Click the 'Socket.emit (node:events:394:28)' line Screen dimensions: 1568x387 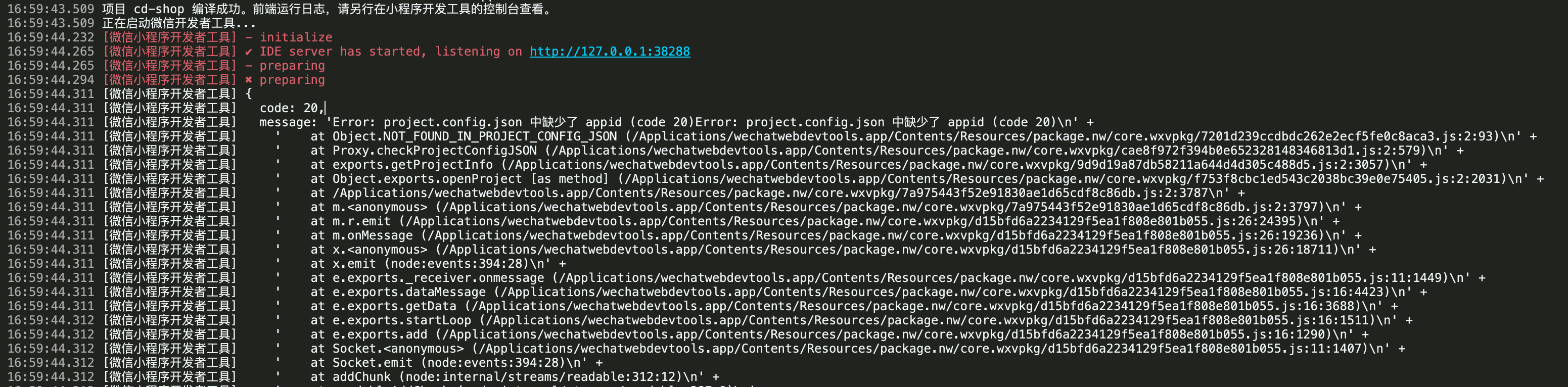449,363
